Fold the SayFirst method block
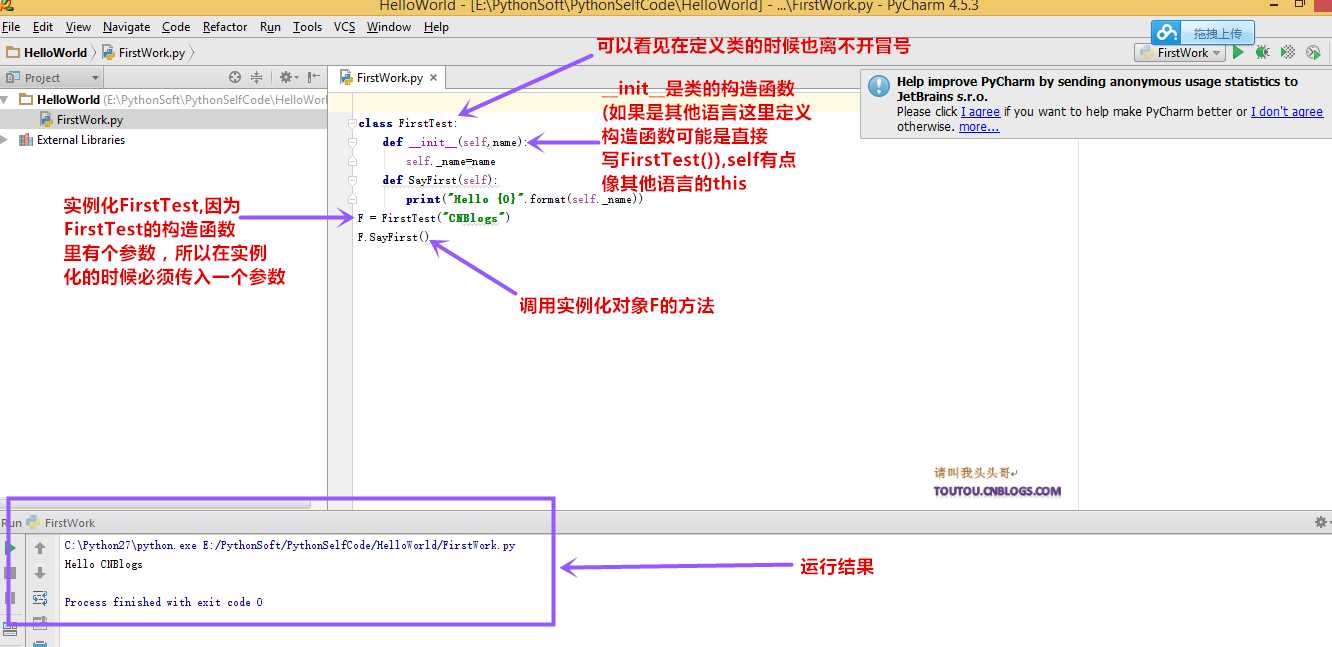 tap(352, 180)
